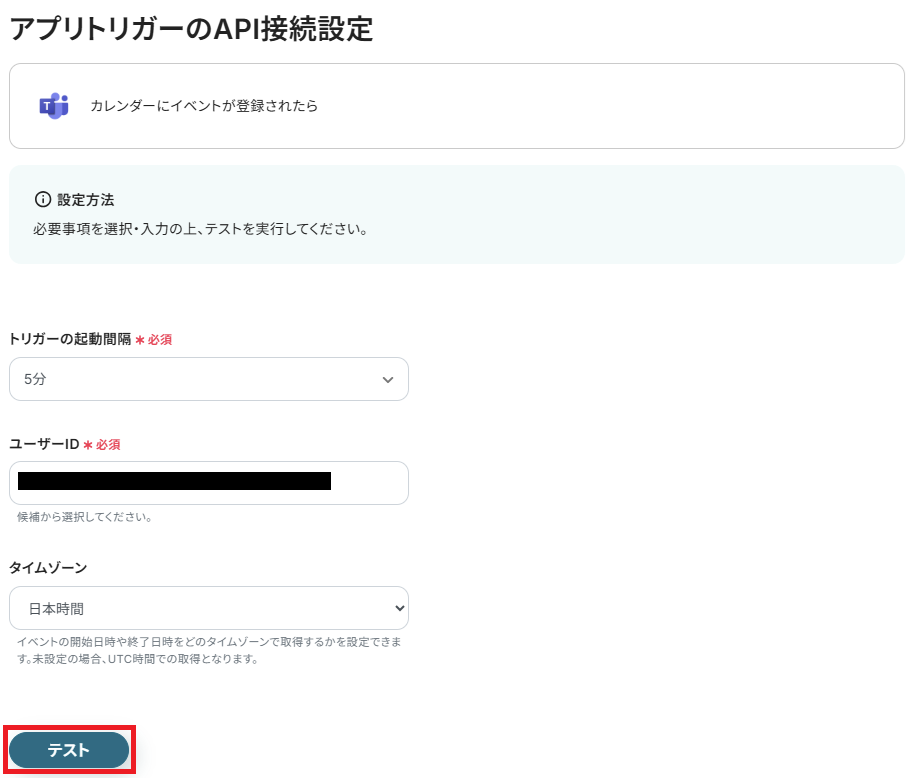Open the タイムゾーン dropdown showing 日本時間
The image size is (914, 778).
click(x=209, y=608)
